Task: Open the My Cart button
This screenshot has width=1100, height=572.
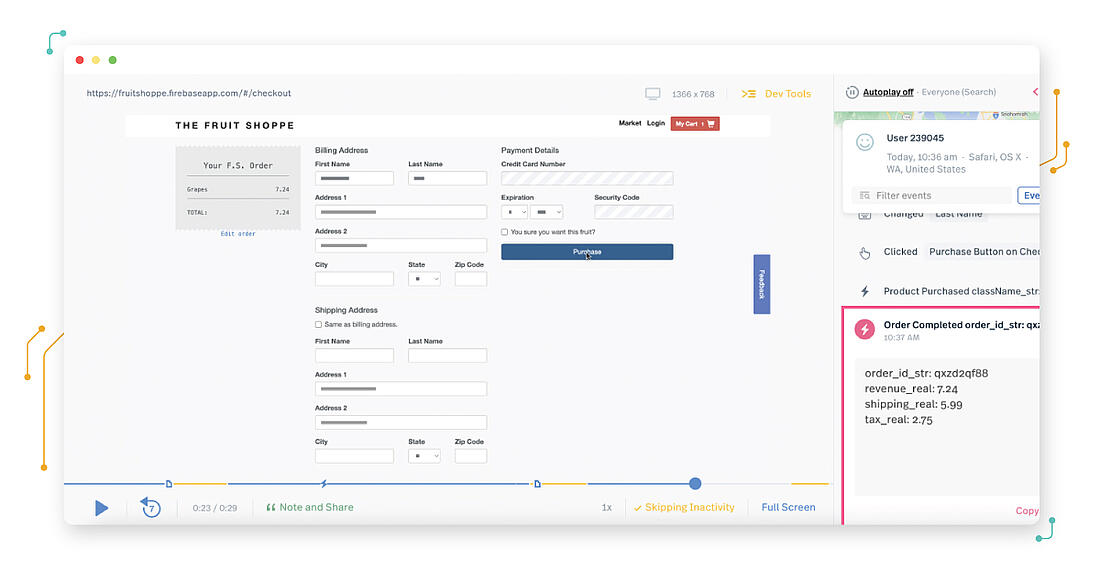Action: pyautogui.click(x=695, y=124)
